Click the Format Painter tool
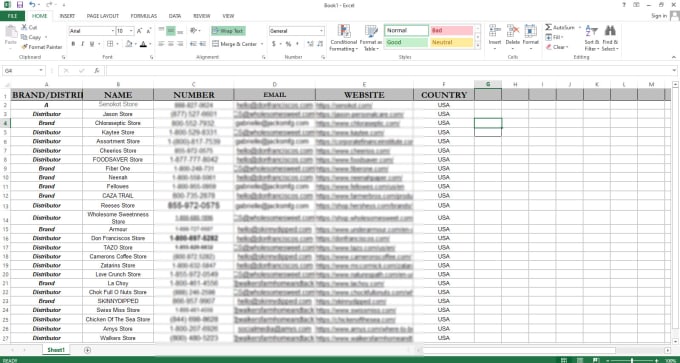Viewport: 680px width, 363px height. click(x=42, y=47)
